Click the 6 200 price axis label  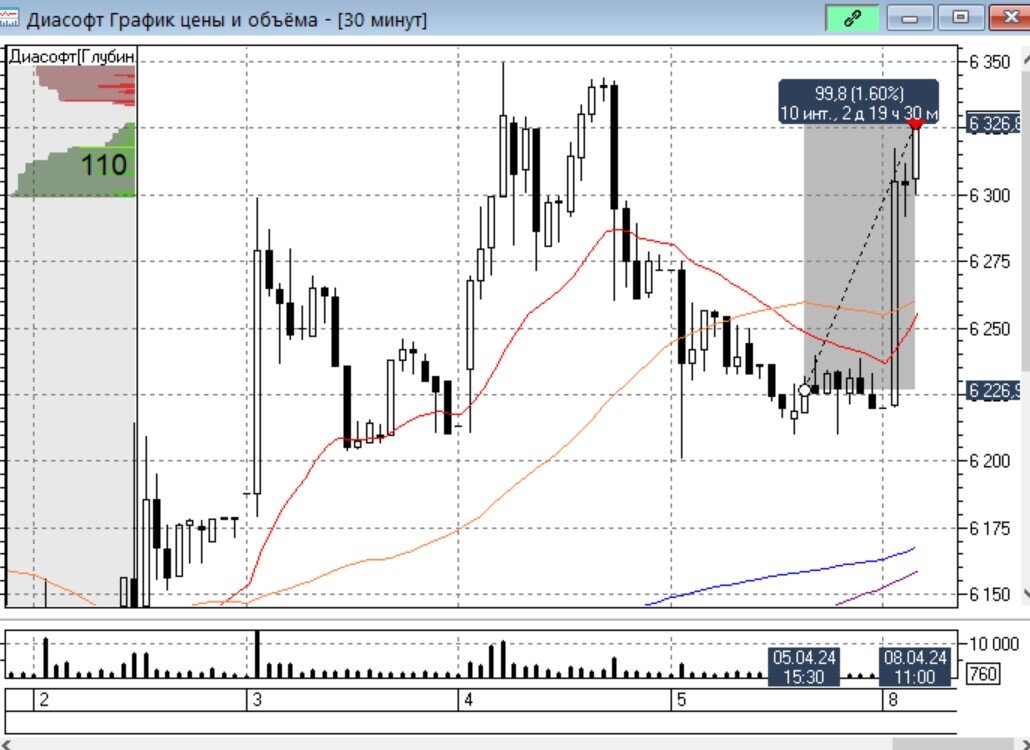point(990,462)
